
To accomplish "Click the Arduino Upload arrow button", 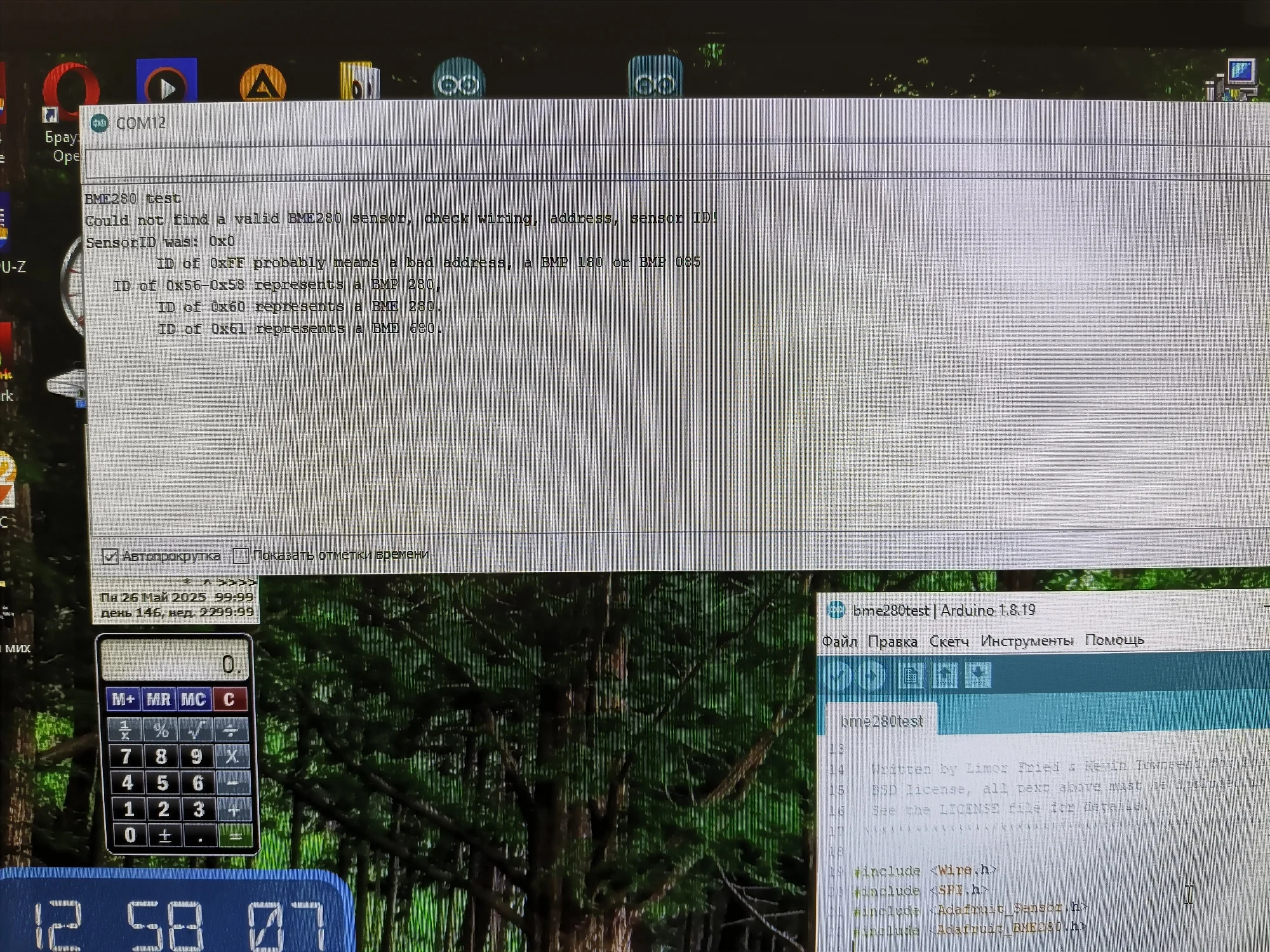I will click(871, 675).
